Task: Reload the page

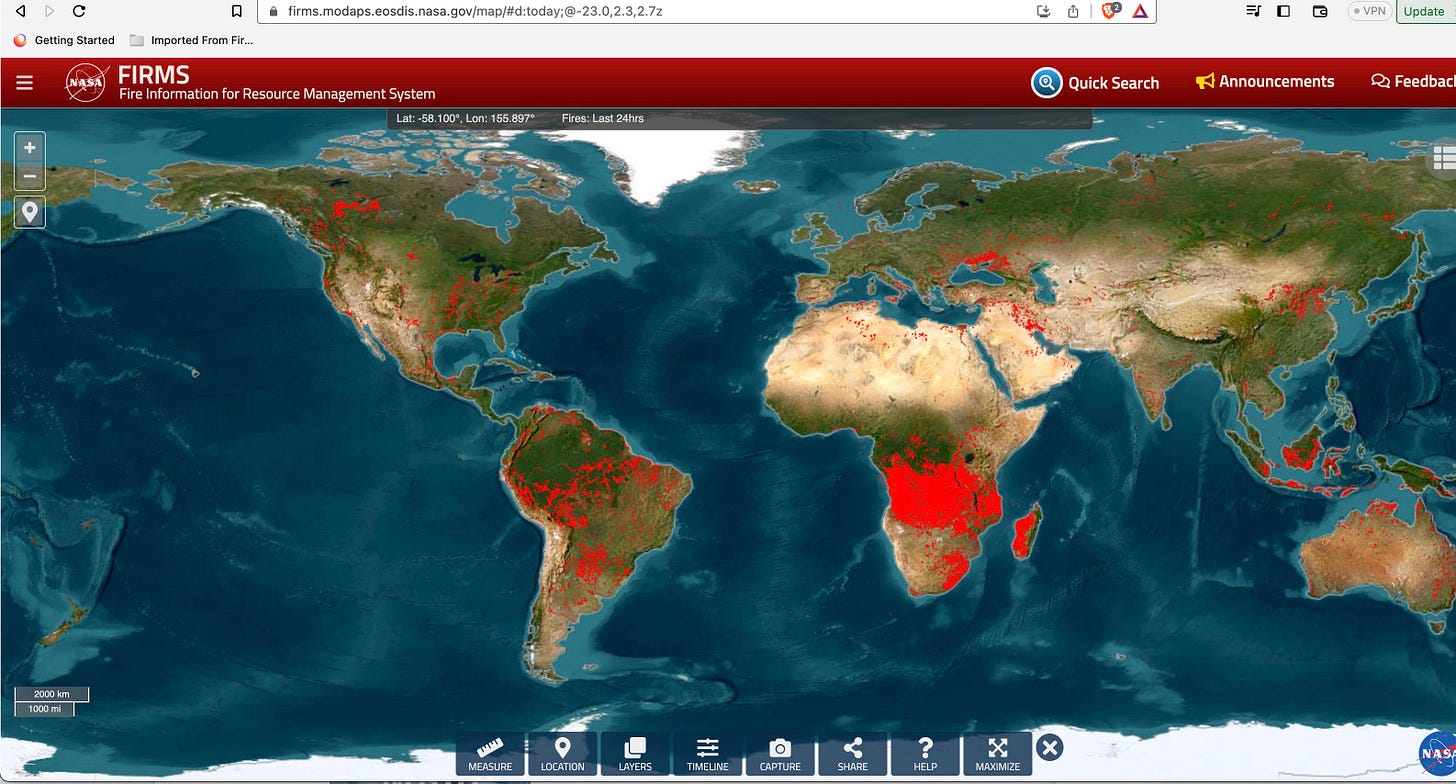Action: [x=79, y=11]
